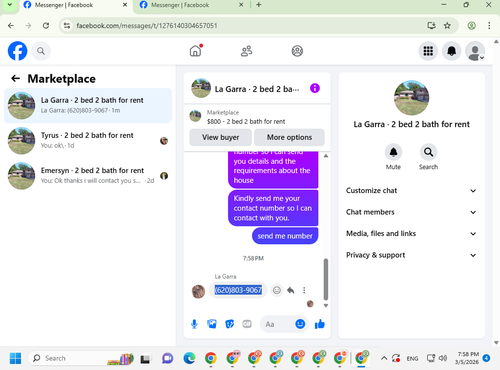The height and width of the screenshot is (370, 500).
Task: Show hidden system tray icons
Action: (384, 358)
